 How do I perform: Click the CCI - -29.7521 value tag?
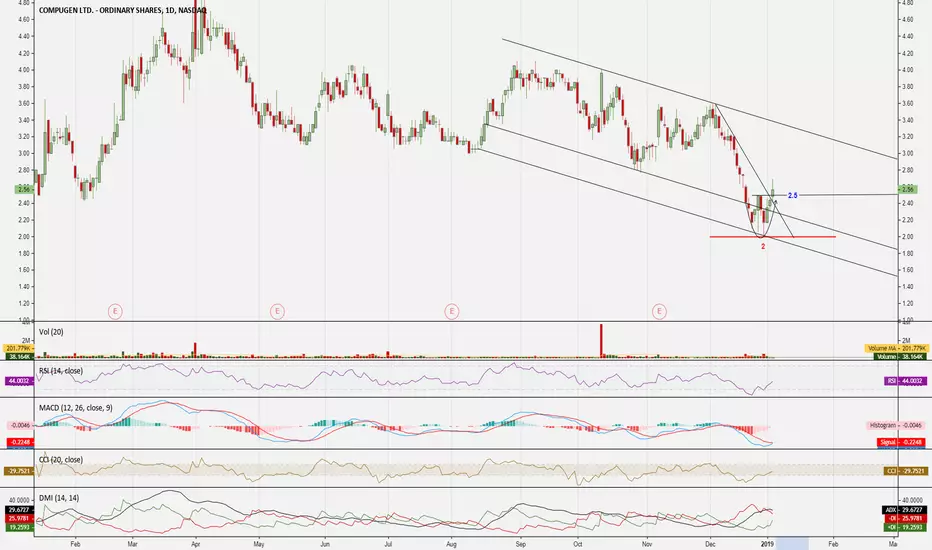point(906,471)
